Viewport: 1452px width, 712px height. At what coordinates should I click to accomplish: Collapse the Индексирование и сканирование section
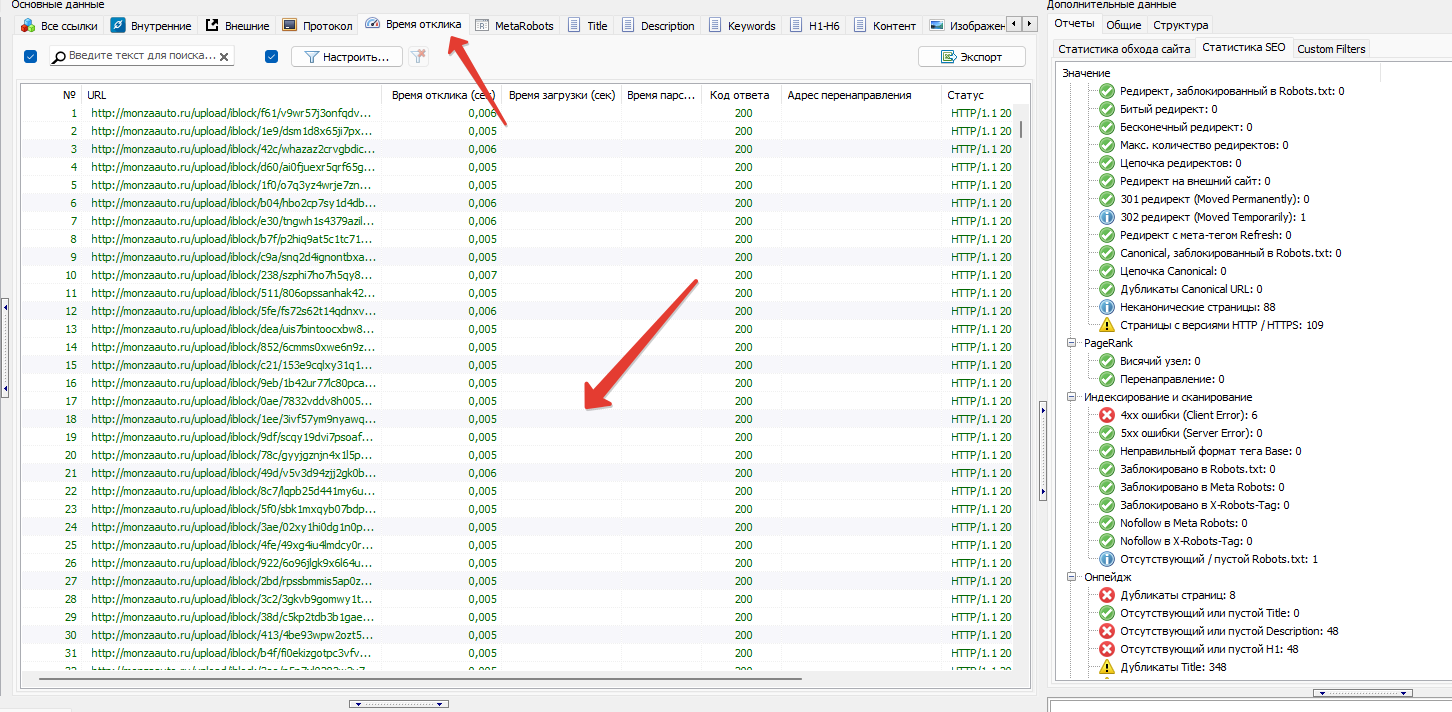click(x=1071, y=397)
